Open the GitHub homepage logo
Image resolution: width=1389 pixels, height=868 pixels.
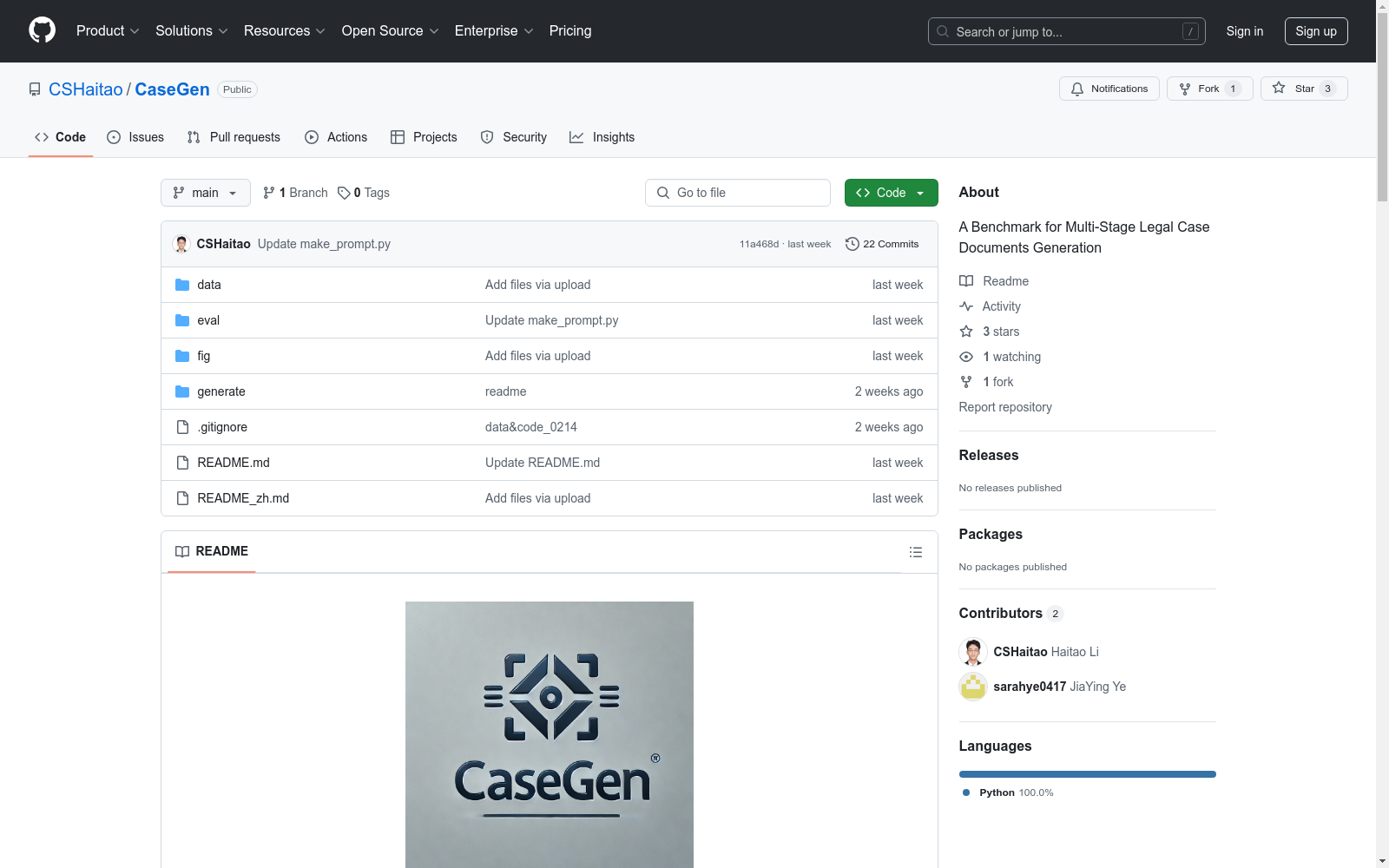coord(42,30)
